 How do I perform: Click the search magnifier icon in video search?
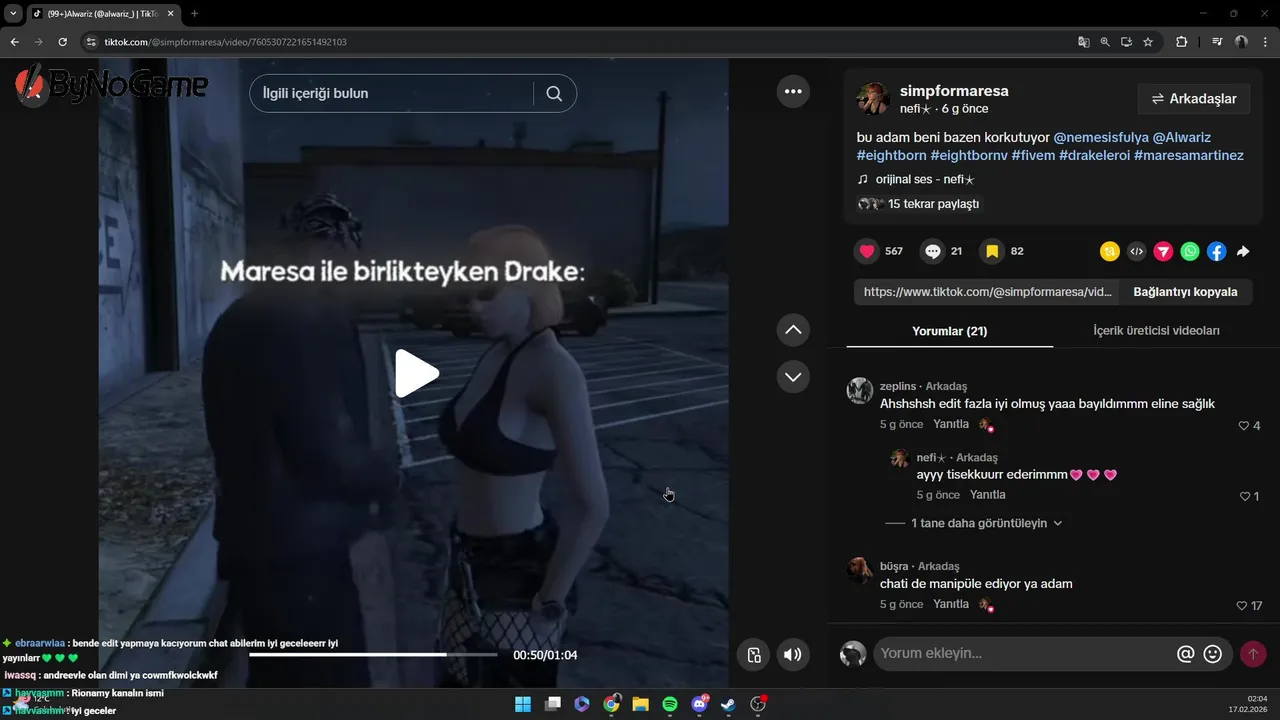pos(554,93)
